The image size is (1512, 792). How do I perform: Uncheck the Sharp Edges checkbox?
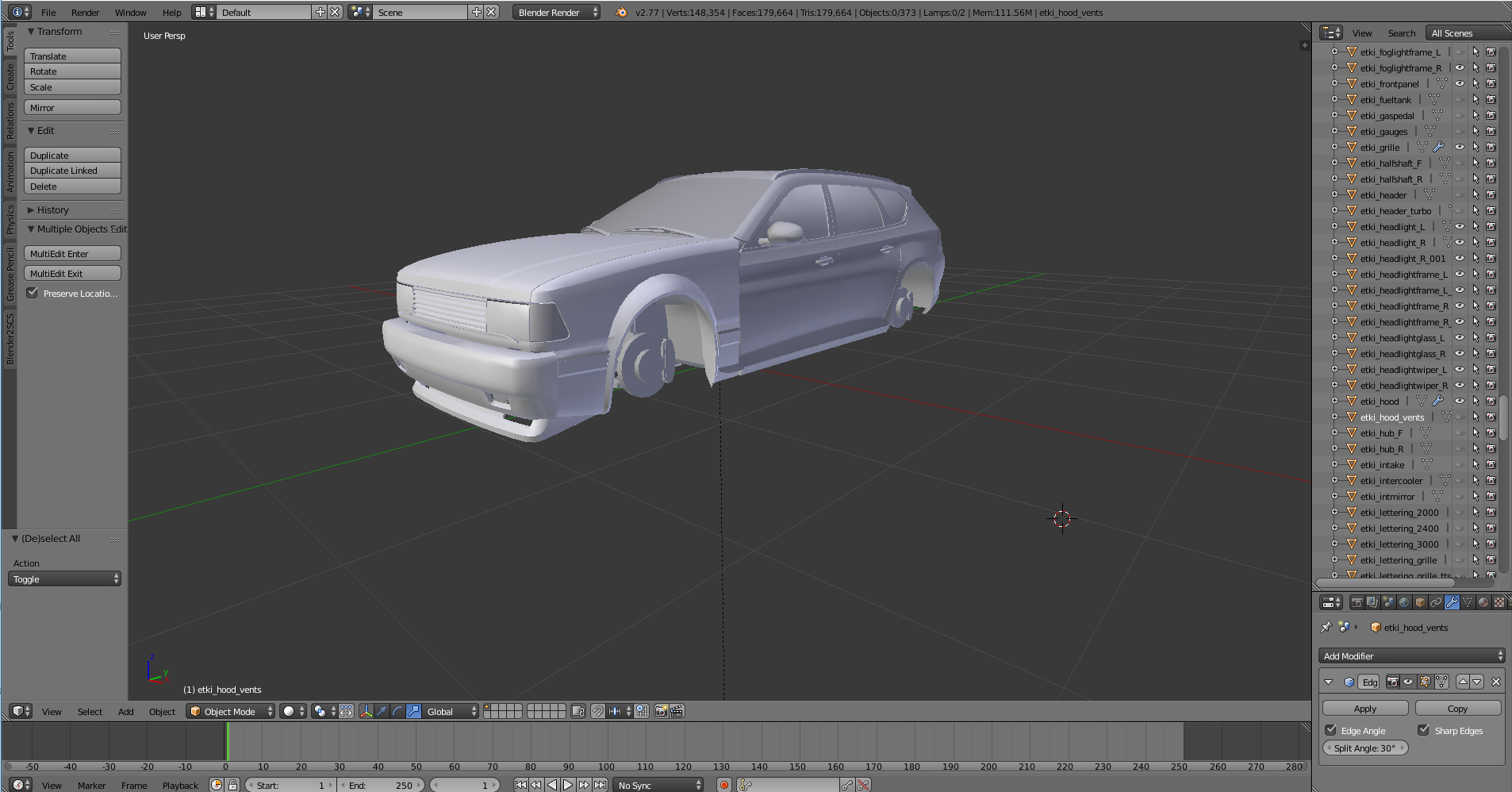tap(1424, 730)
